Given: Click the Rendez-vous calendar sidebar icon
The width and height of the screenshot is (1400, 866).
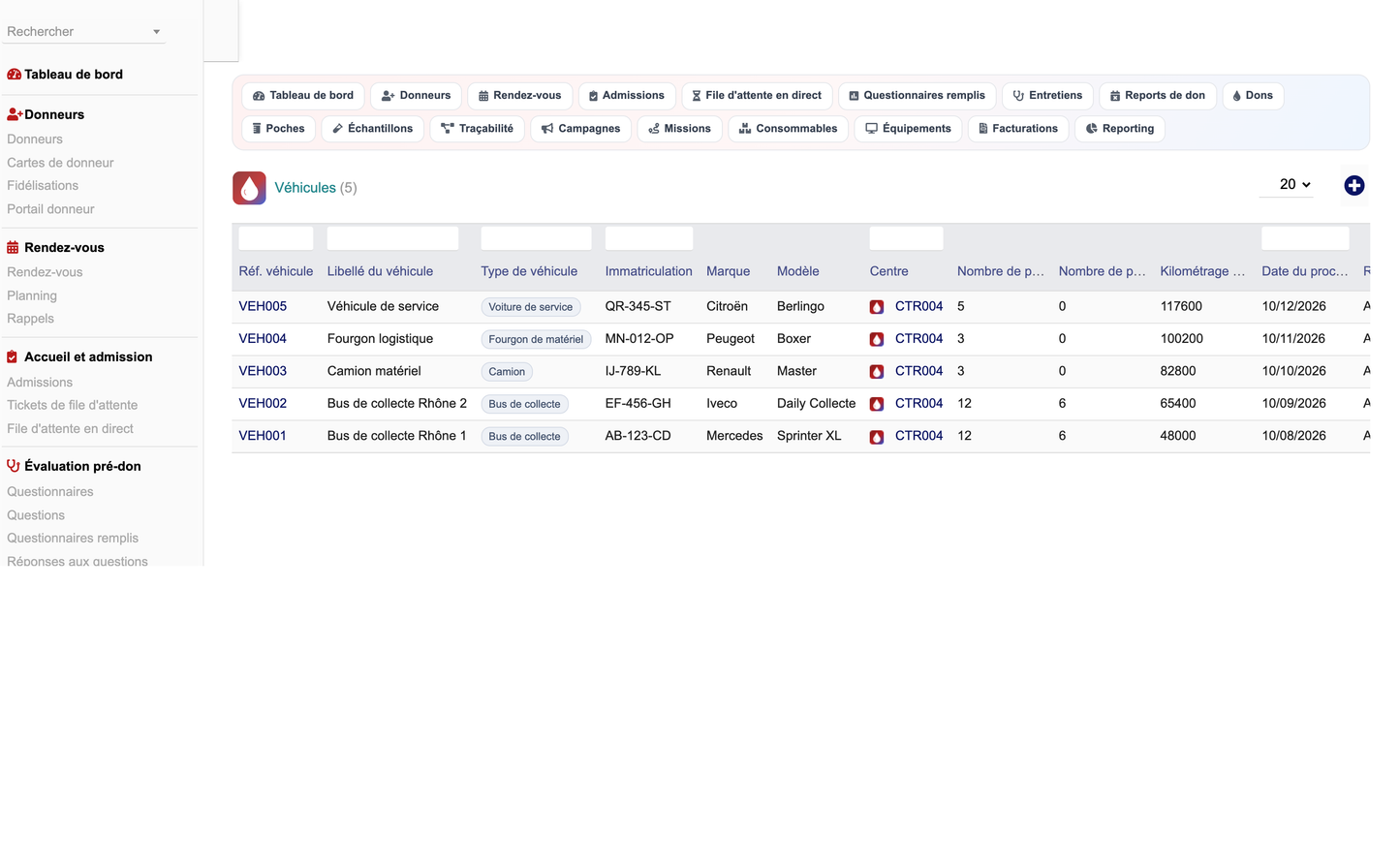Looking at the screenshot, I should (x=13, y=248).
